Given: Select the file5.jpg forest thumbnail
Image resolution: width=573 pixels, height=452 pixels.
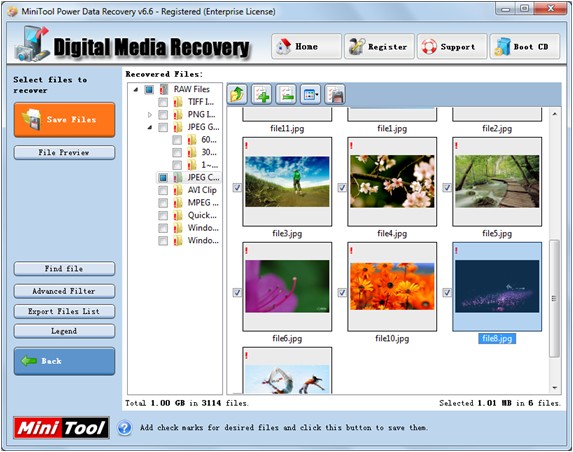Looking at the screenshot, I should pos(497,182).
